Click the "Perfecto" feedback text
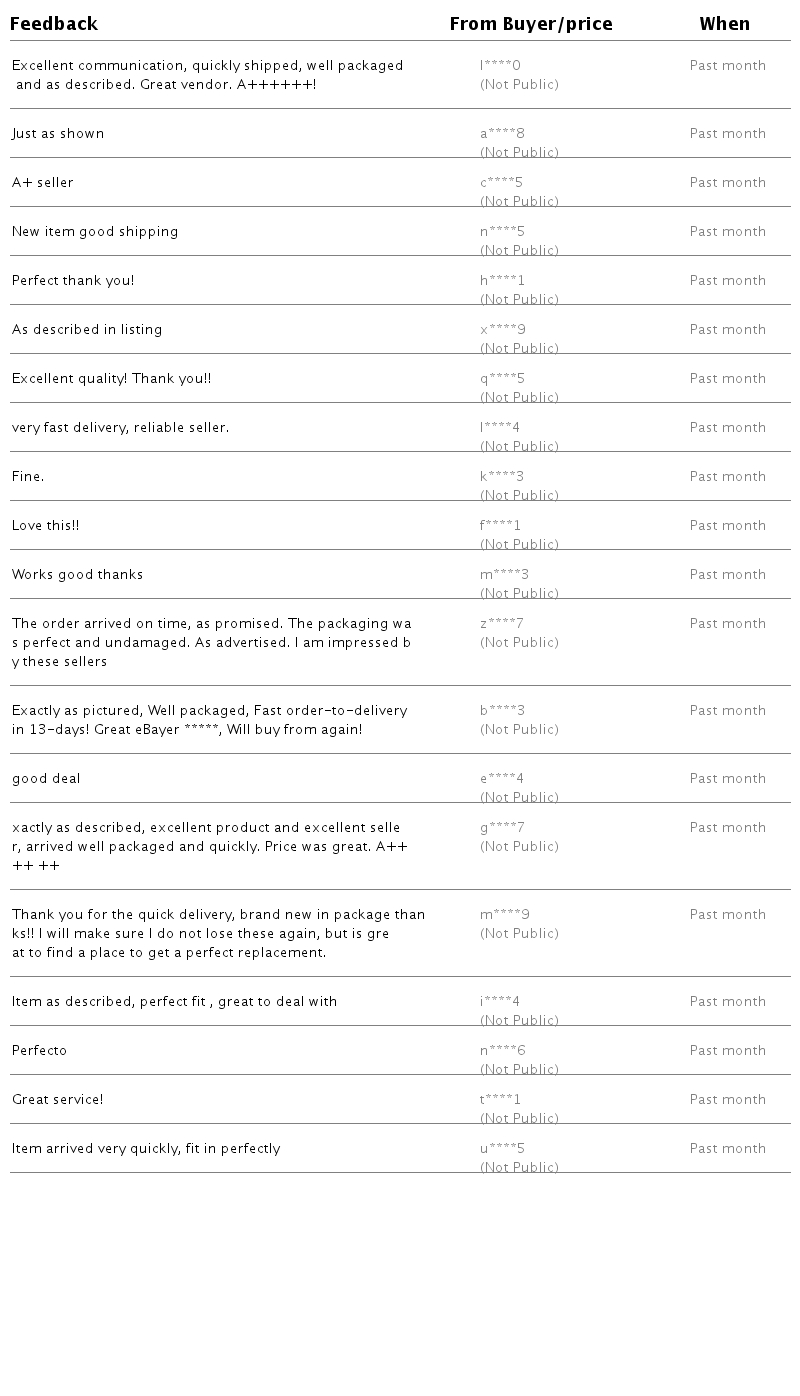The height and width of the screenshot is (1396, 800). click(40, 1051)
